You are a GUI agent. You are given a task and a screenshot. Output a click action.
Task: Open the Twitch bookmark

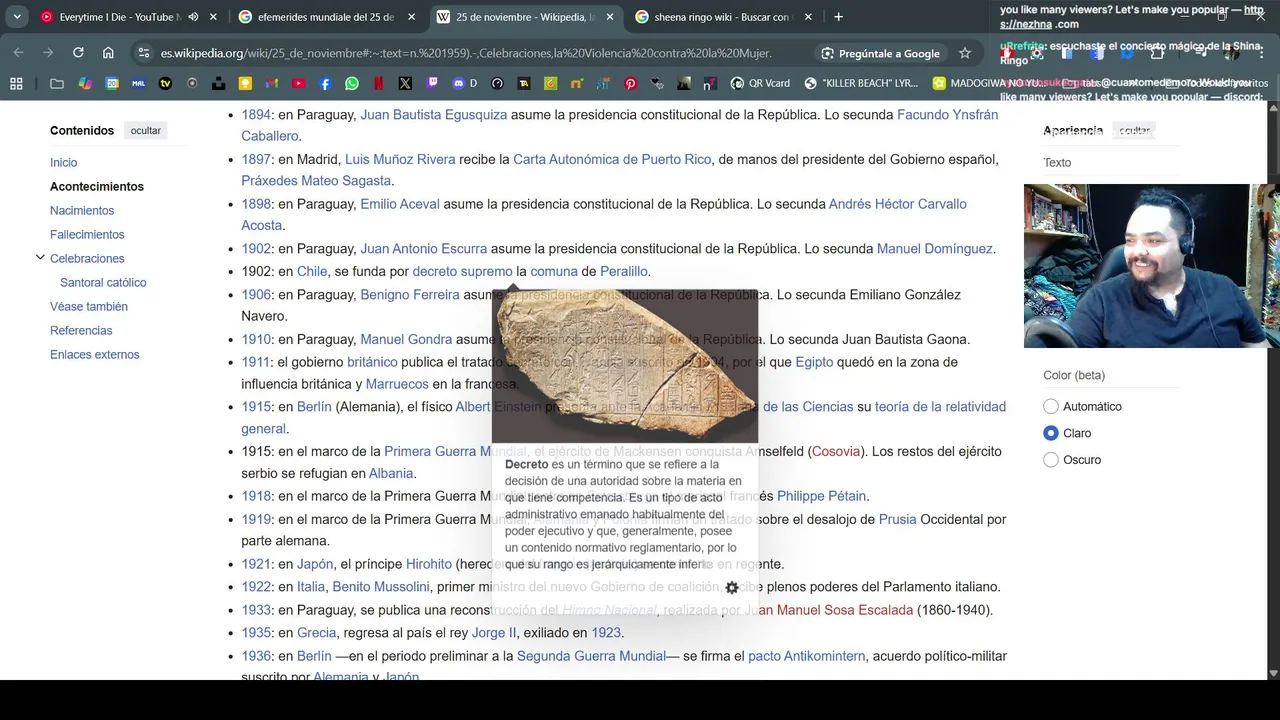pos(432,84)
